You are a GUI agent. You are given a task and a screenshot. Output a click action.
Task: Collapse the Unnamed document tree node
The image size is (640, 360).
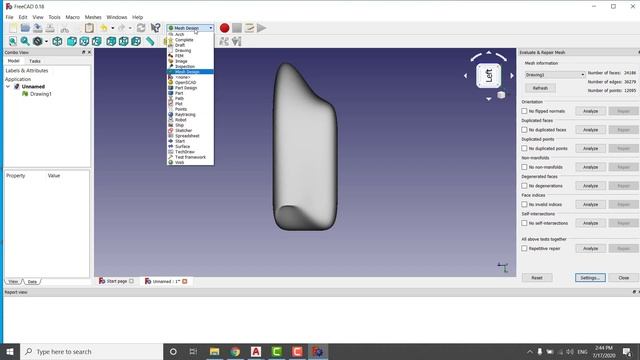(x=8, y=87)
